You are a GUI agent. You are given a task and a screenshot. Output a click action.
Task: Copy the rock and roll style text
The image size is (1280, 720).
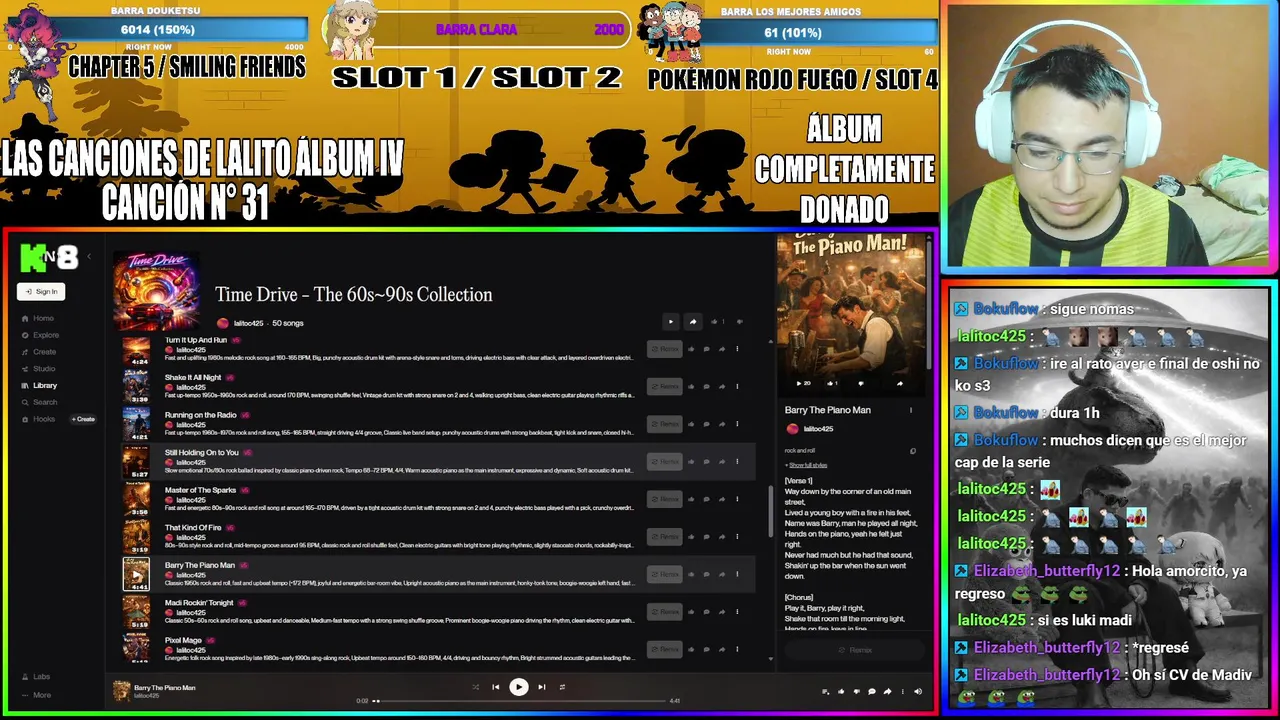[912, 451]
